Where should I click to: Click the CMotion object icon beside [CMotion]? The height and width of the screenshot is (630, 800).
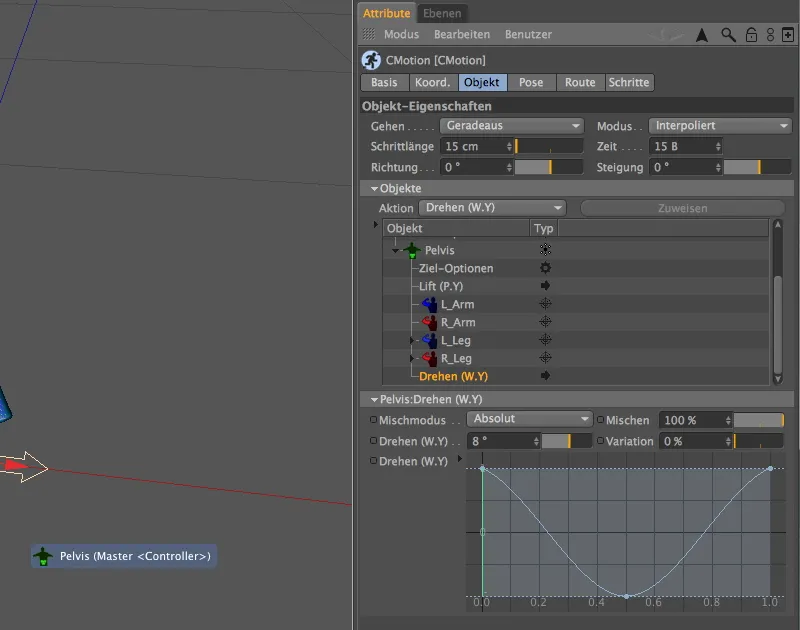coord(371,61)
